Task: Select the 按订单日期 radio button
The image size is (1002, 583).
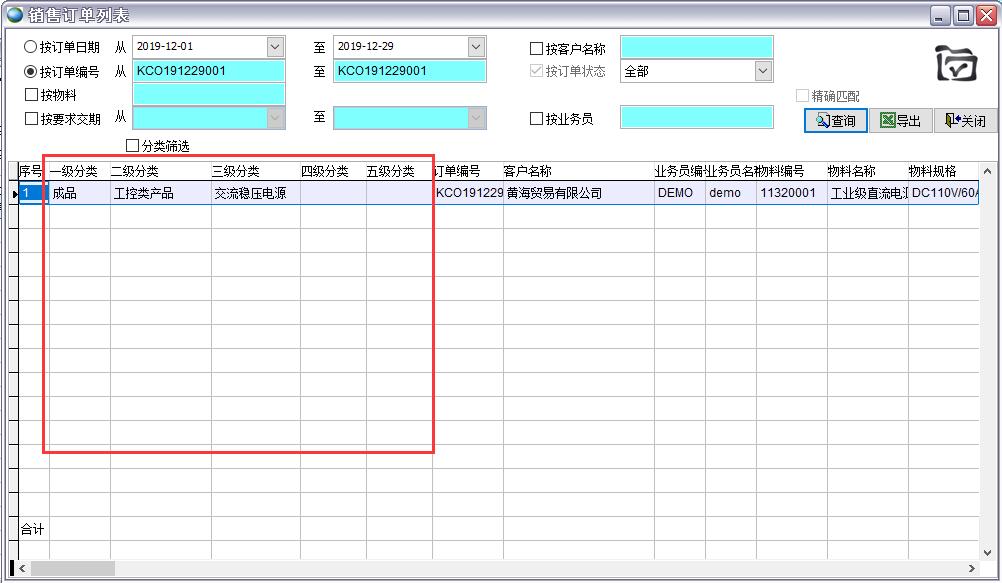Action: click(x=30, y=47)
